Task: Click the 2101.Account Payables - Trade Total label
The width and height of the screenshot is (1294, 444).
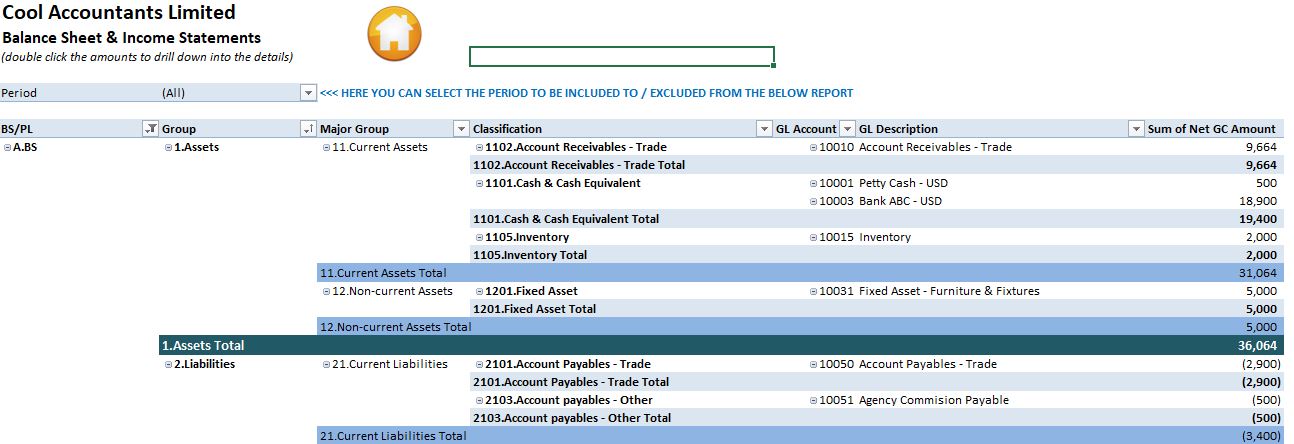Action: click(571, 382)
